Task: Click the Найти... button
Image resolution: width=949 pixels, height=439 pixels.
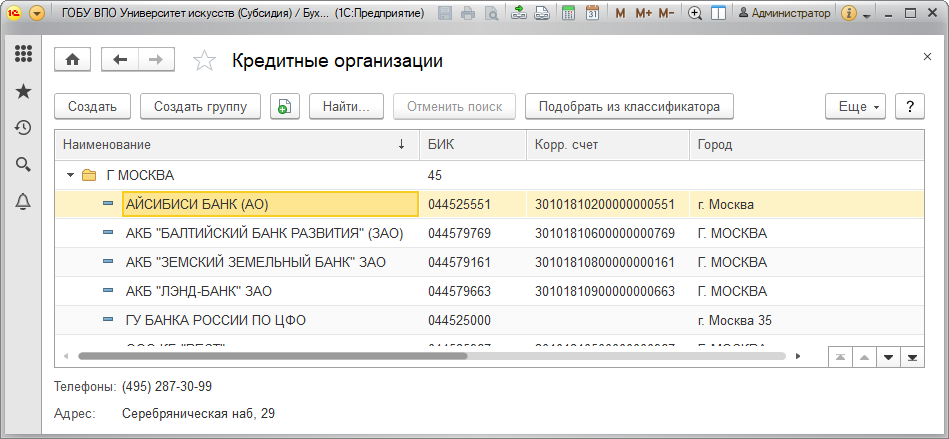Action: (346, 107)
